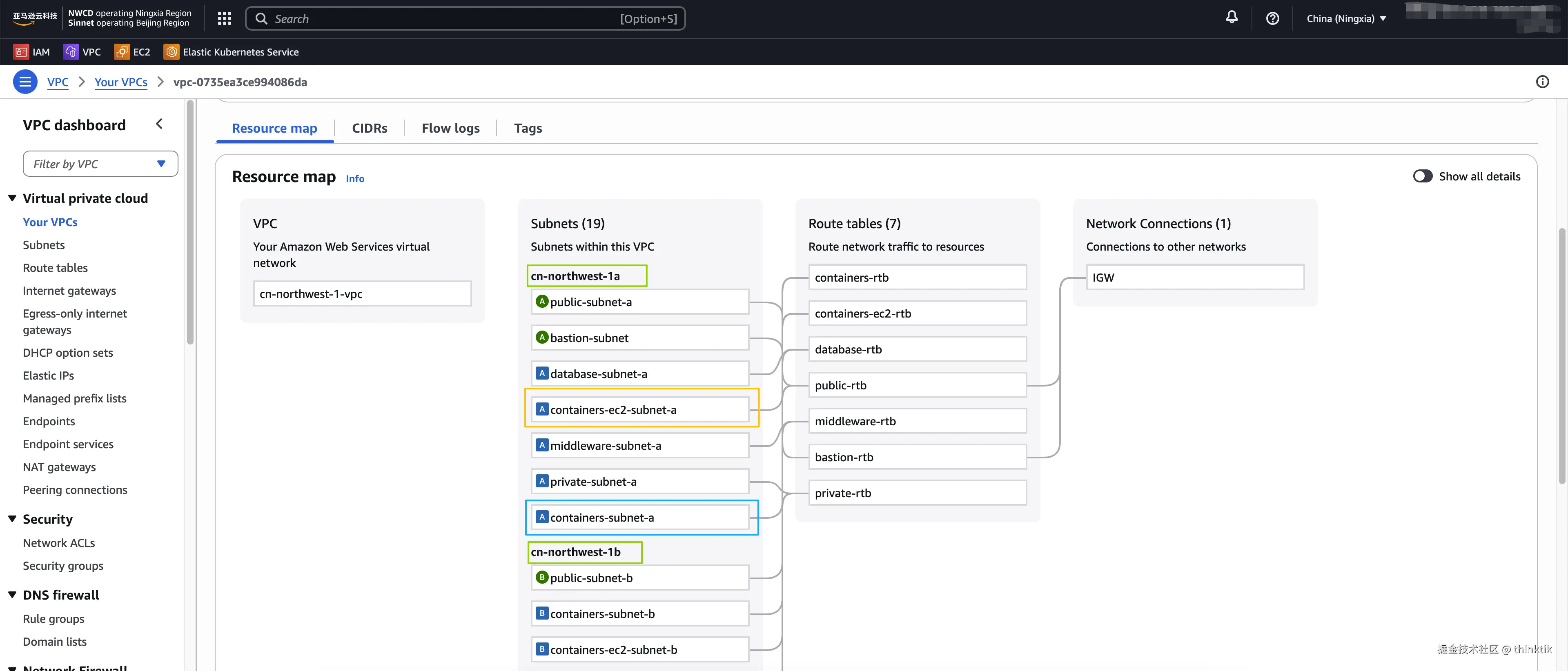
Task: Click the hamburger navigation menu button
Action: tap(25, 82)
